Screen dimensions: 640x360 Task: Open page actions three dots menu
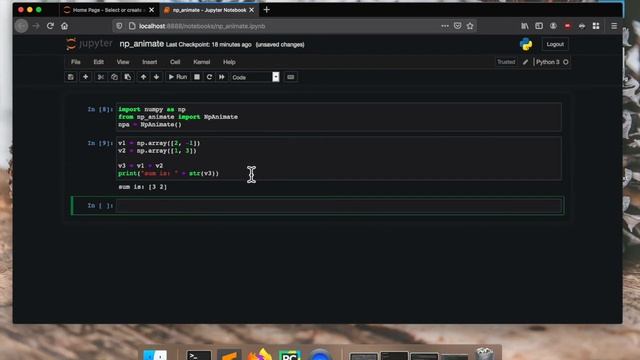[445, 26]
